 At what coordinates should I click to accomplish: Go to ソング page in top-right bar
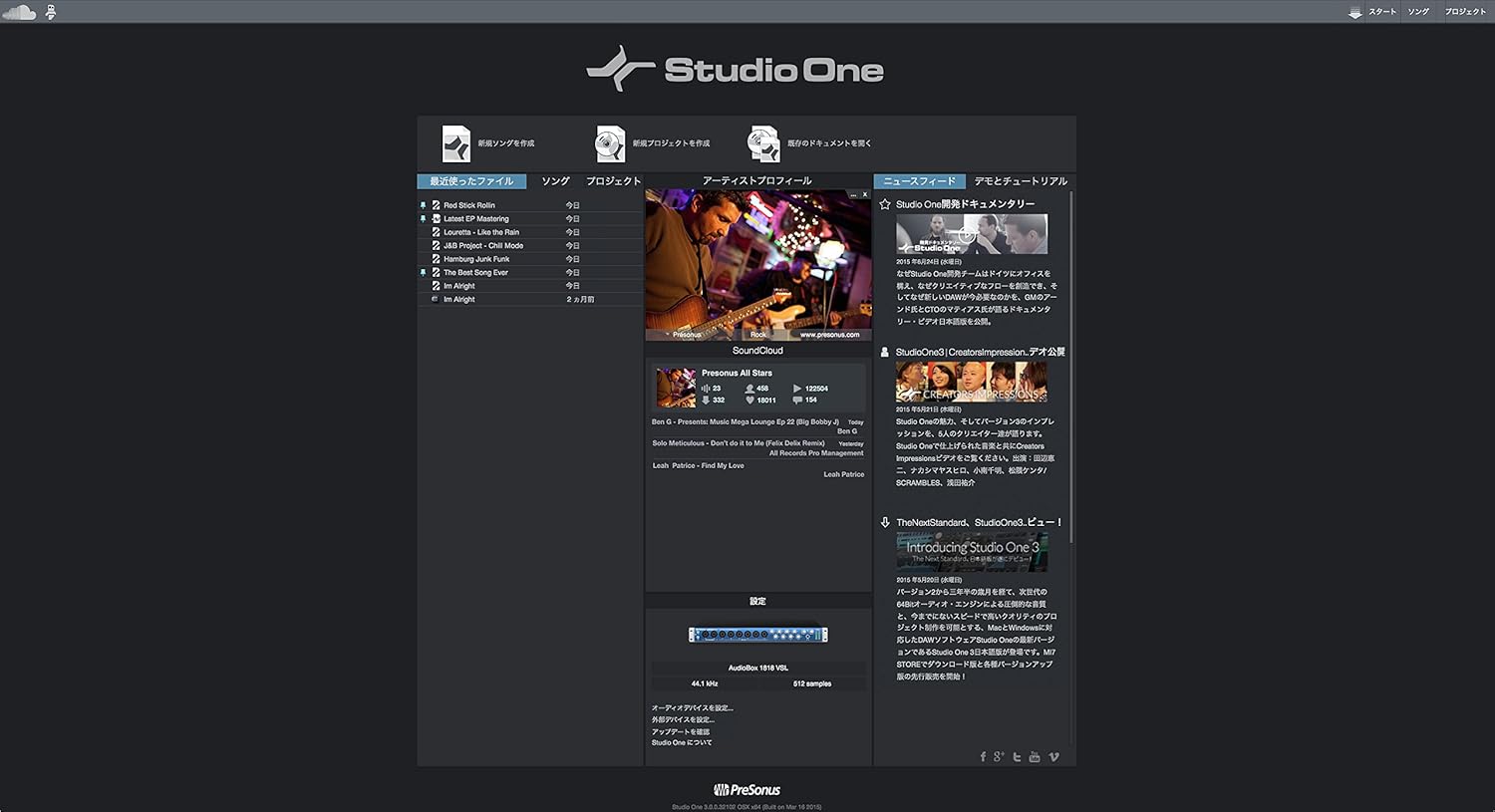click(1418, 12)
